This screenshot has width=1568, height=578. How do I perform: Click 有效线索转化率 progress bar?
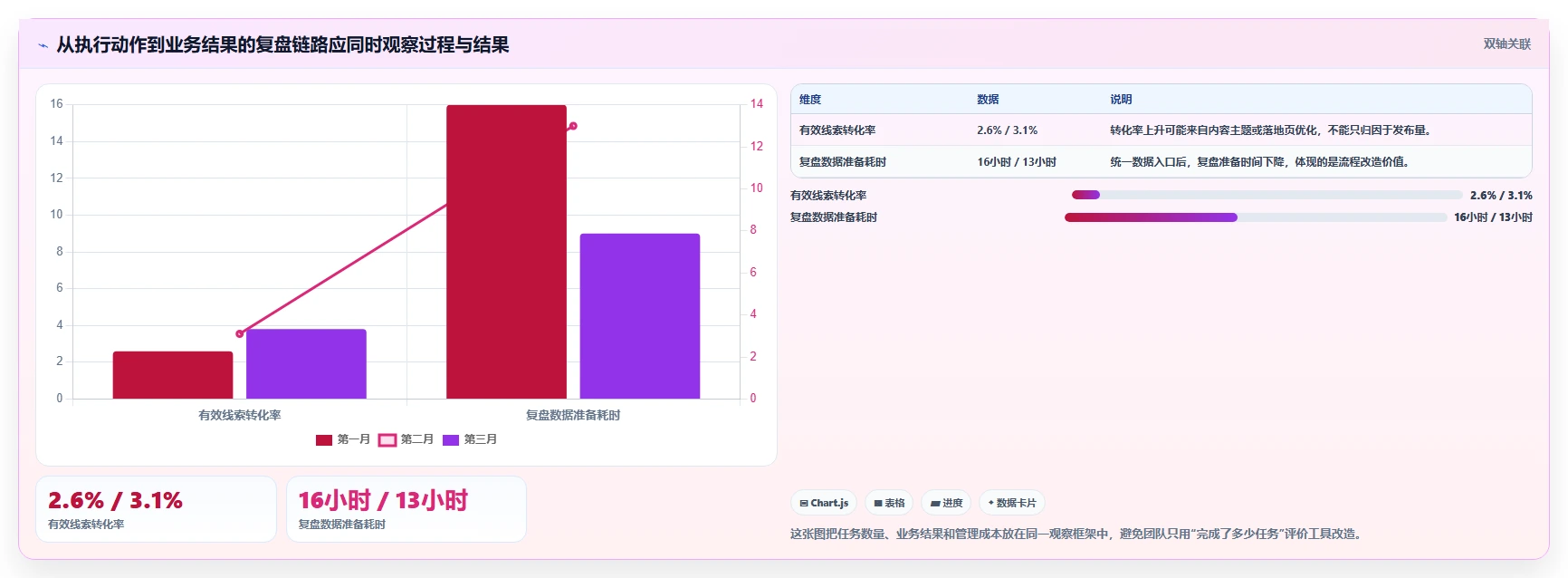click(1267, 195)
